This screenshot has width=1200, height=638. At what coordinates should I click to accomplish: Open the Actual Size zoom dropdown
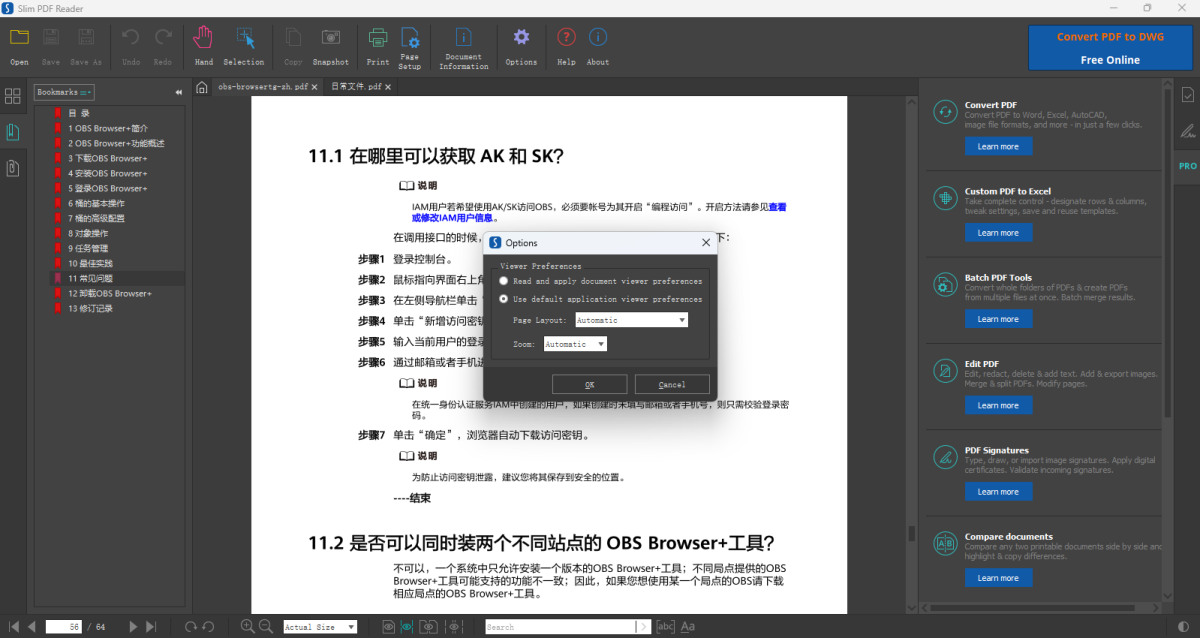point(320,627)
